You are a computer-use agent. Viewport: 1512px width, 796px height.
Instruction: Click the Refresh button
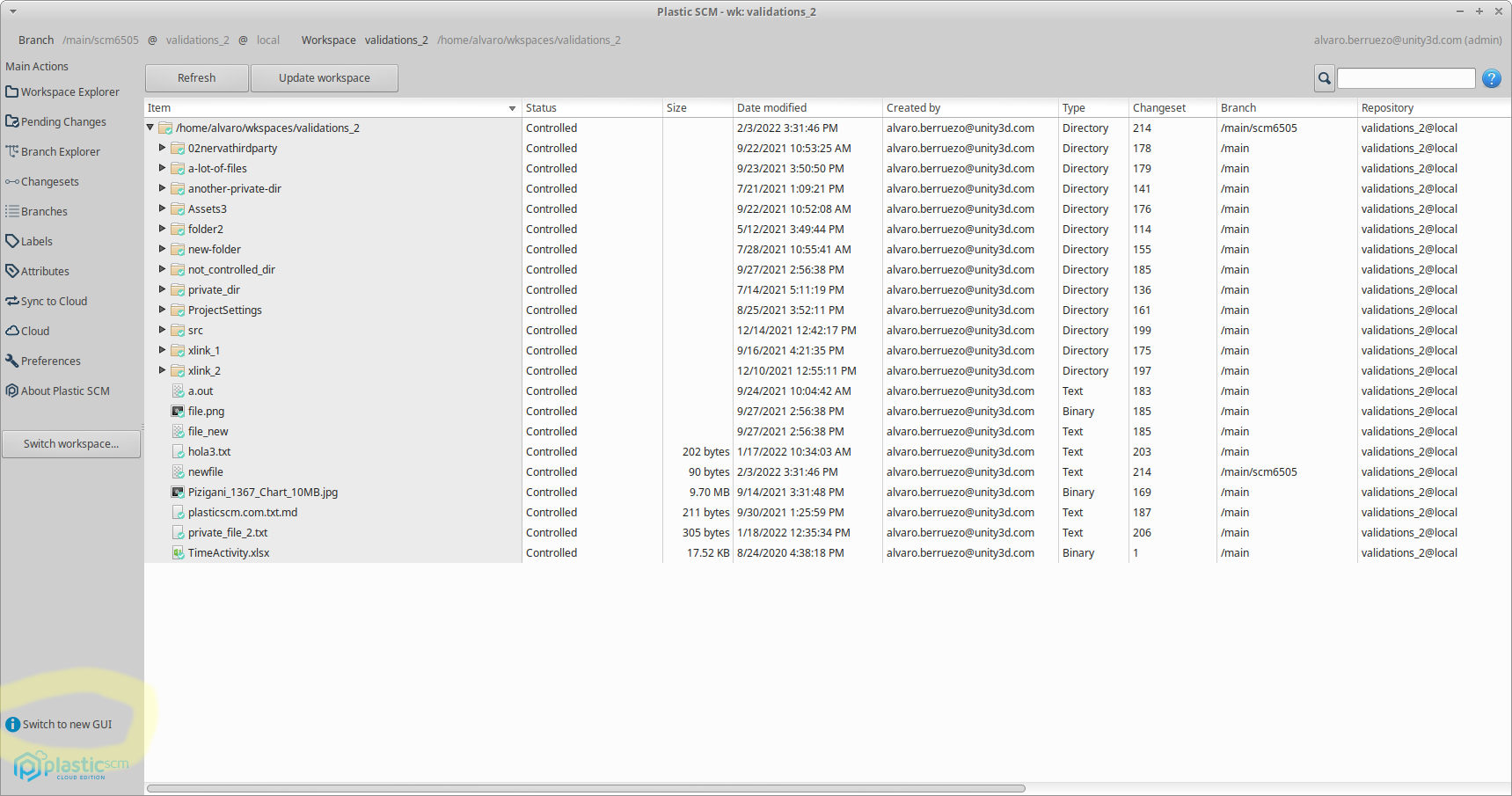click(x=196, y=77)
